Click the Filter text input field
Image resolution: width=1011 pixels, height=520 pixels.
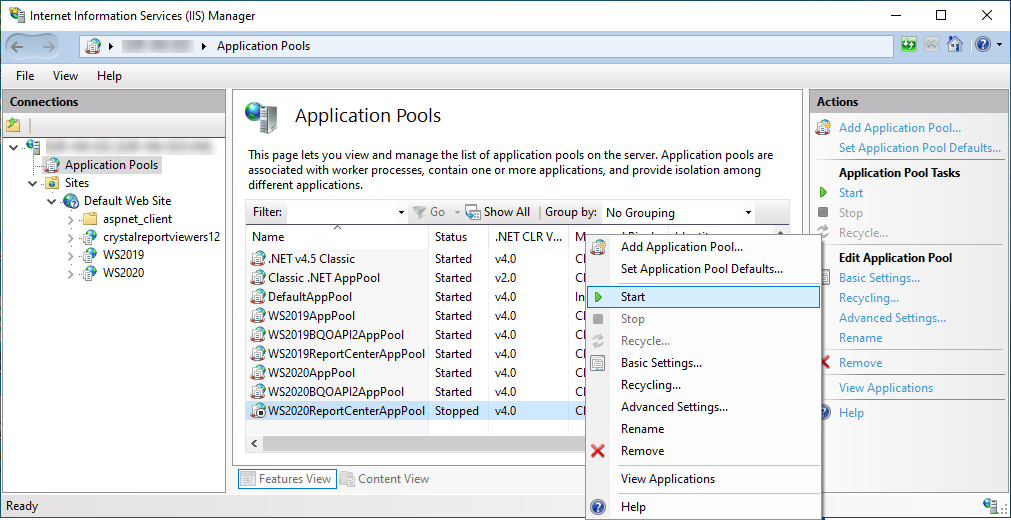coord(342,212)
